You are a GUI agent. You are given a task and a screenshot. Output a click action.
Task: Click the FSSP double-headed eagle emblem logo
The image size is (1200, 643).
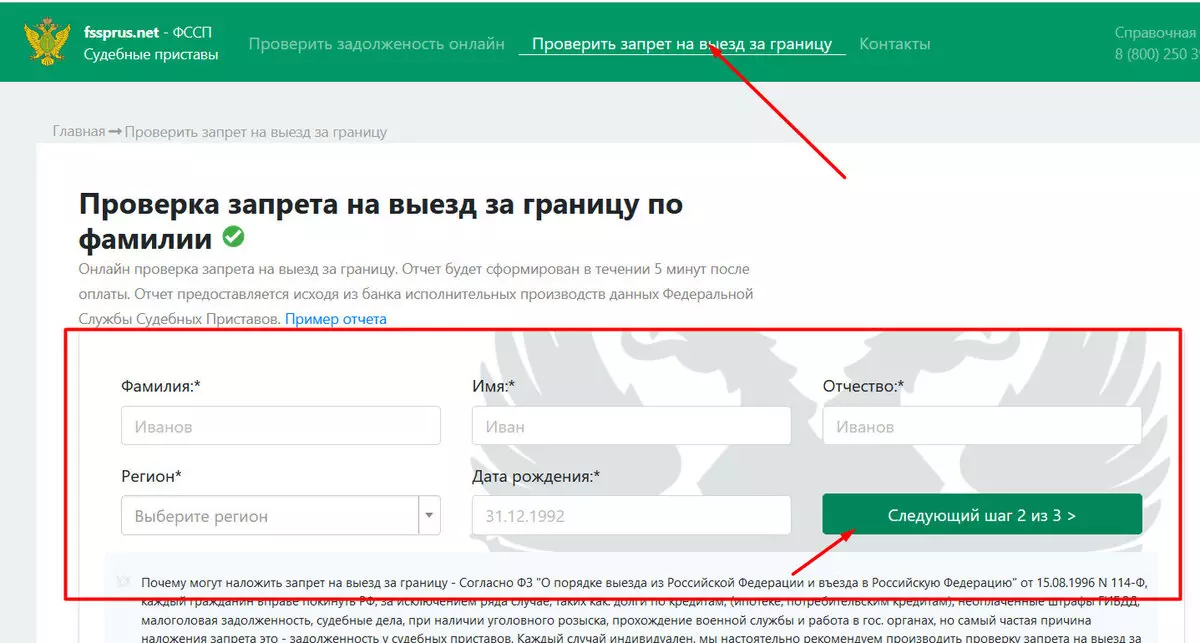(47, 43)
